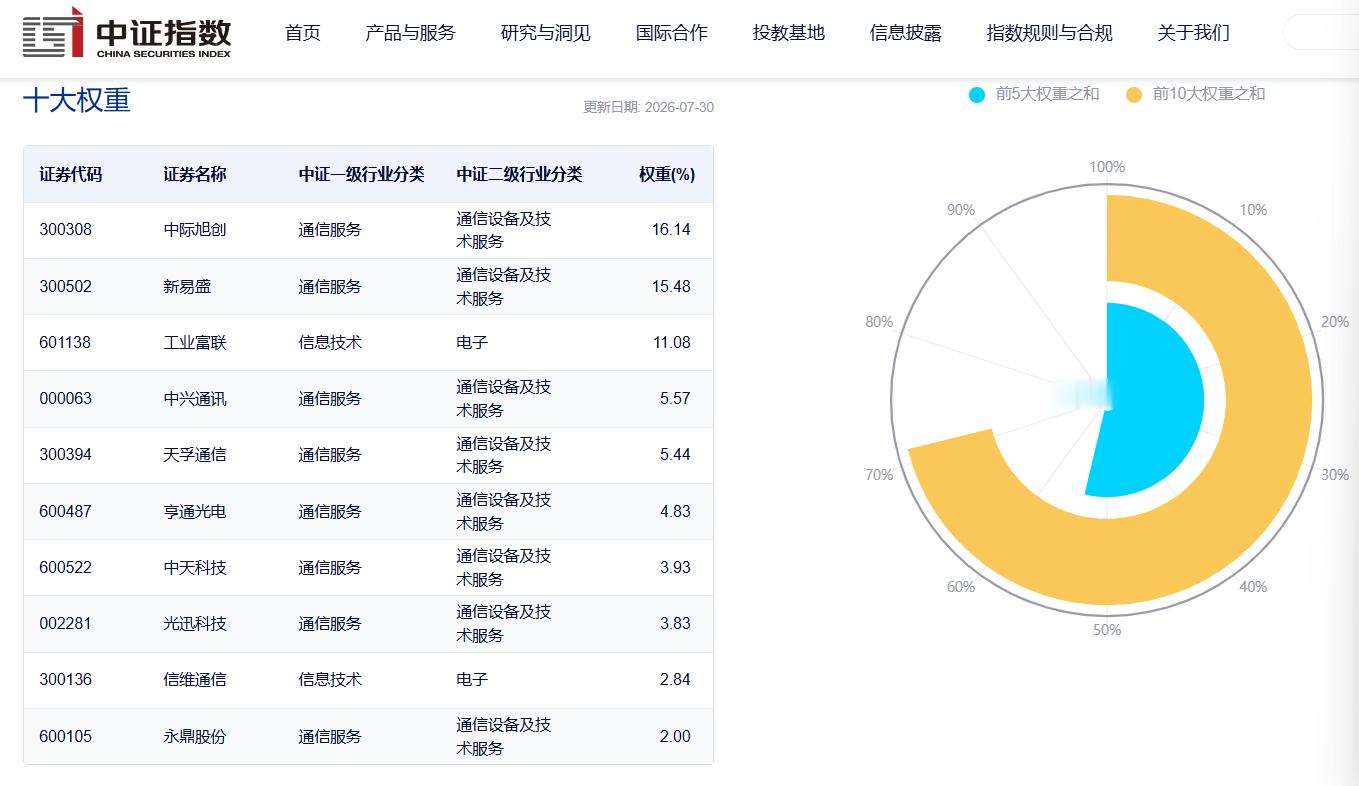Viewport: 1359px width, 786px height.
Task: Select the 国际合作 navigation item
Action: click(x=672, y=33)
